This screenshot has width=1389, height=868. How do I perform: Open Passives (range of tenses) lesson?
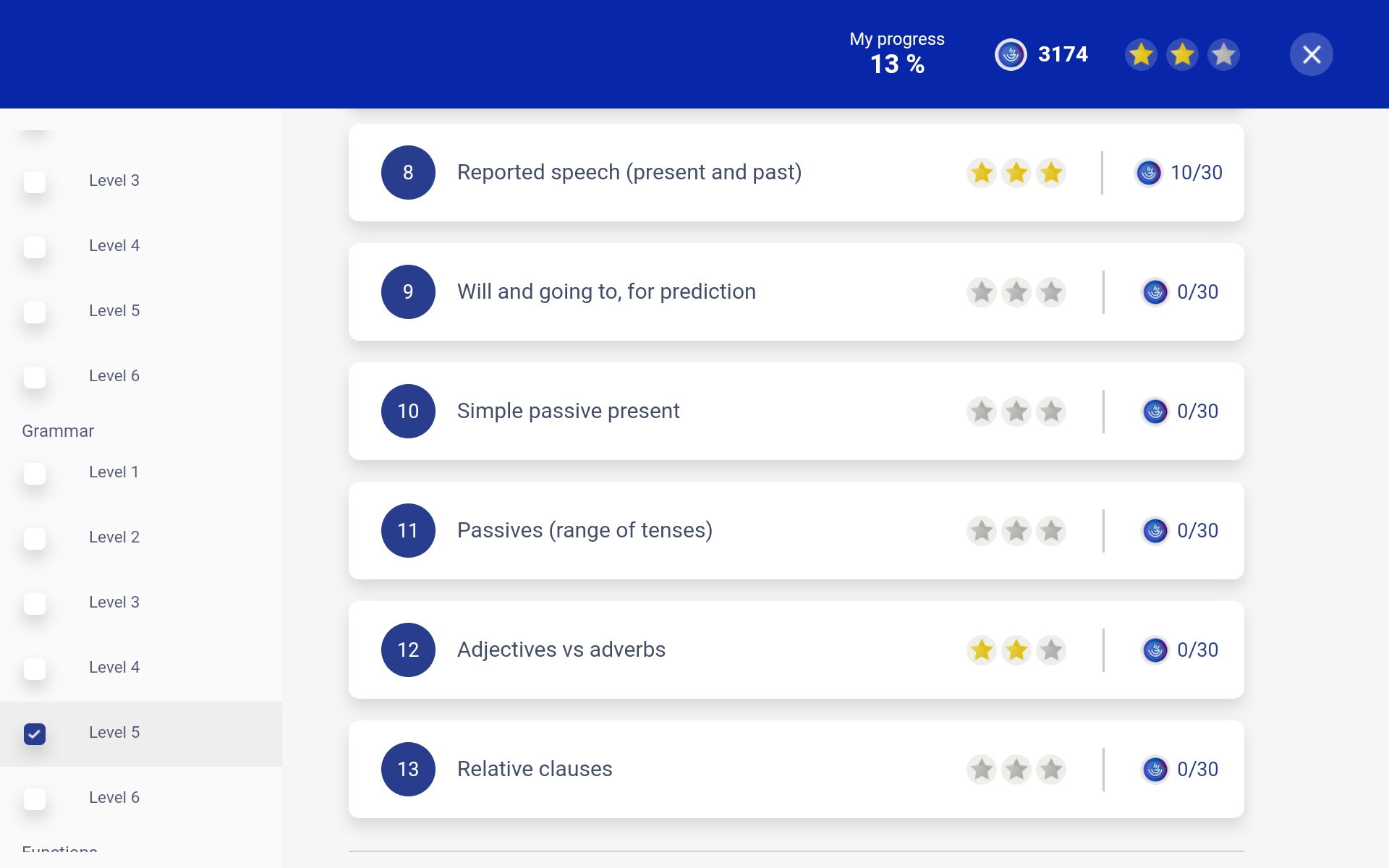585,530
